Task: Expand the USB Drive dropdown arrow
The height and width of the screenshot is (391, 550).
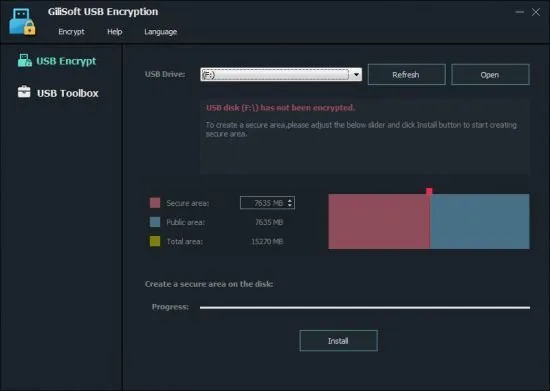Action: click(356, 74)
